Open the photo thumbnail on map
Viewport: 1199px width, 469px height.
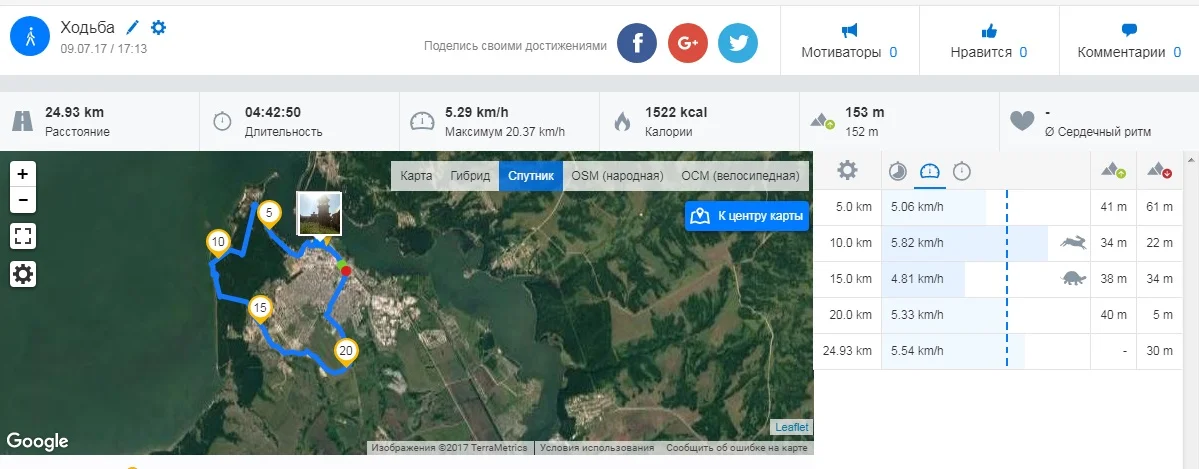319,214
